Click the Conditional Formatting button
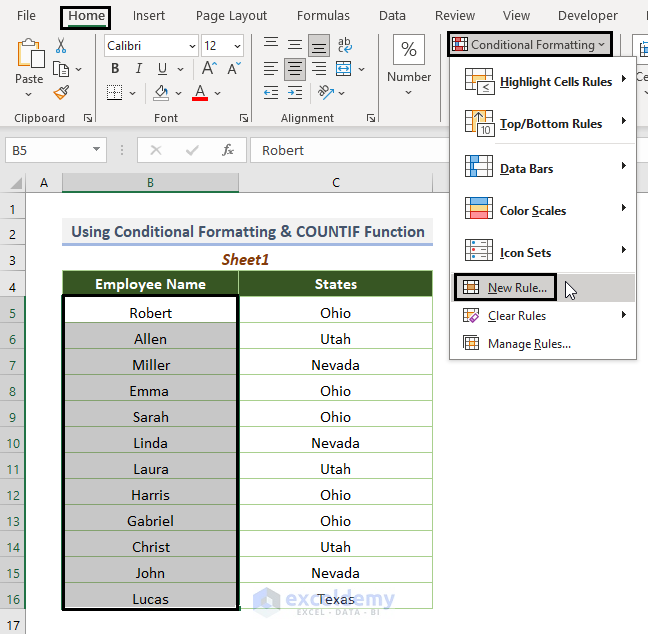The image size is (648, 634). pos(528,45)
